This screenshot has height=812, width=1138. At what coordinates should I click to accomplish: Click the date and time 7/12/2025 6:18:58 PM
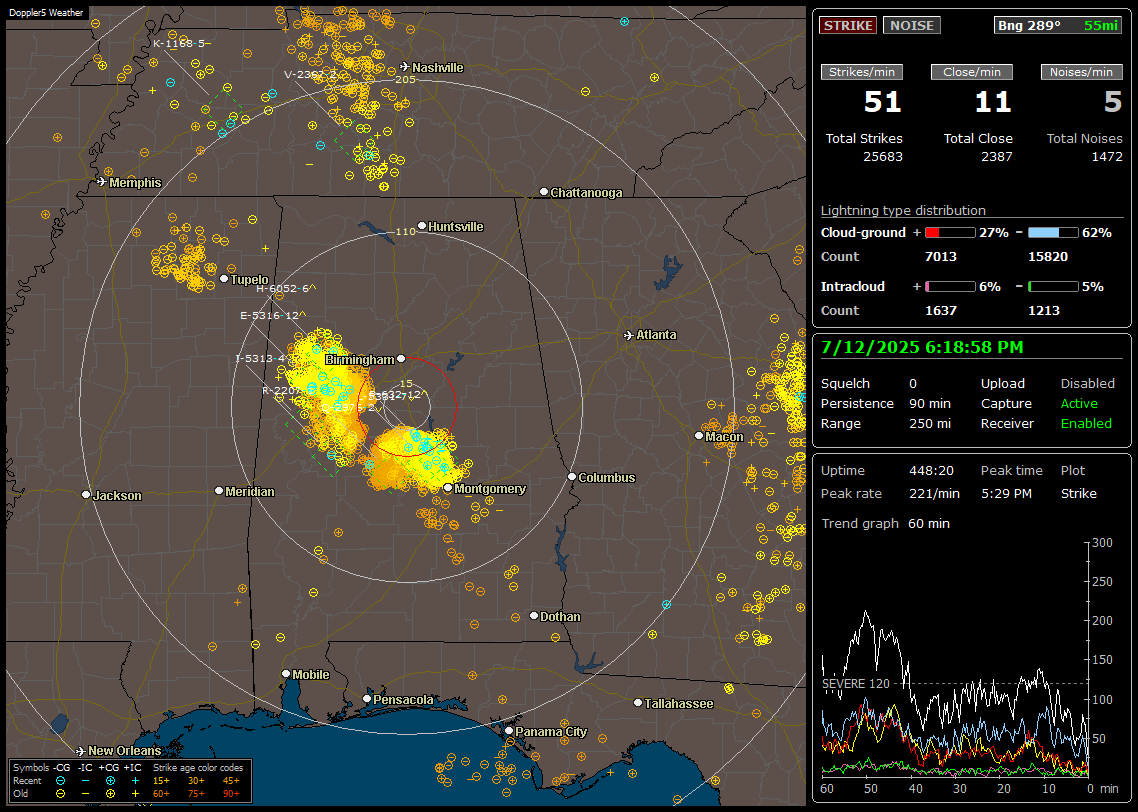922,347
